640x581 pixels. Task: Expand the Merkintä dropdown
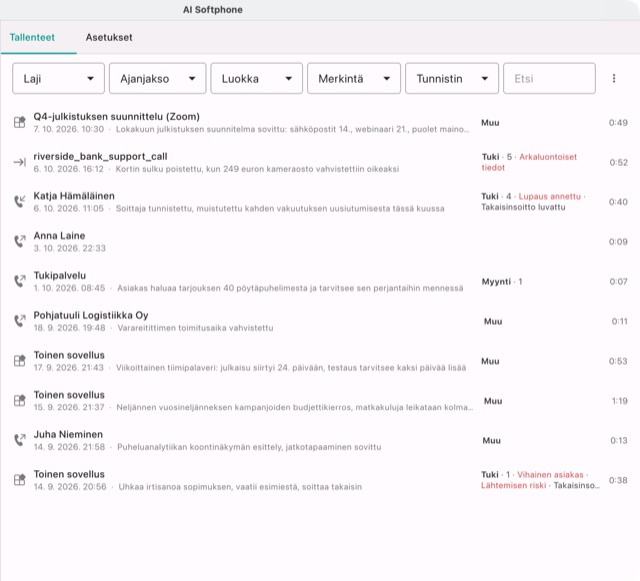(x=354, y=78)
